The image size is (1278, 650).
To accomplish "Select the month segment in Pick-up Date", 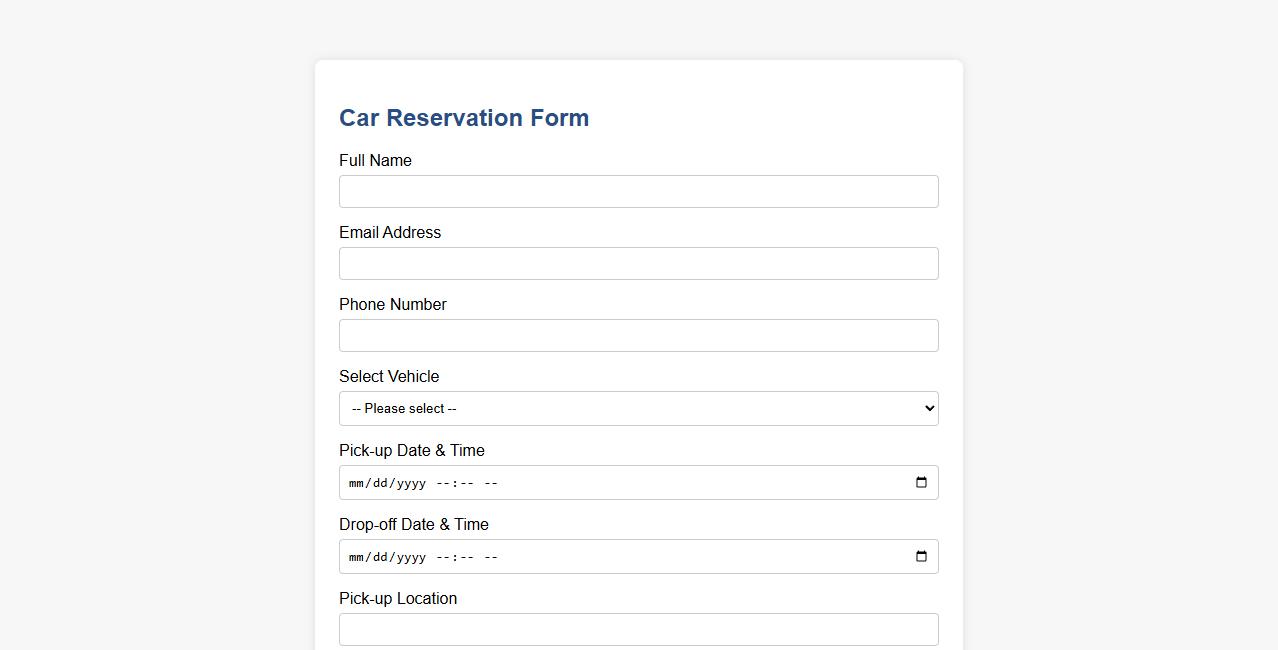I will pos(356,482).
